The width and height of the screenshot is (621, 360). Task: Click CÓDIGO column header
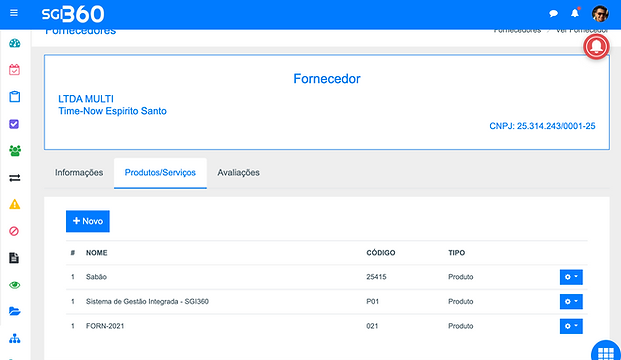coord(381,253)
